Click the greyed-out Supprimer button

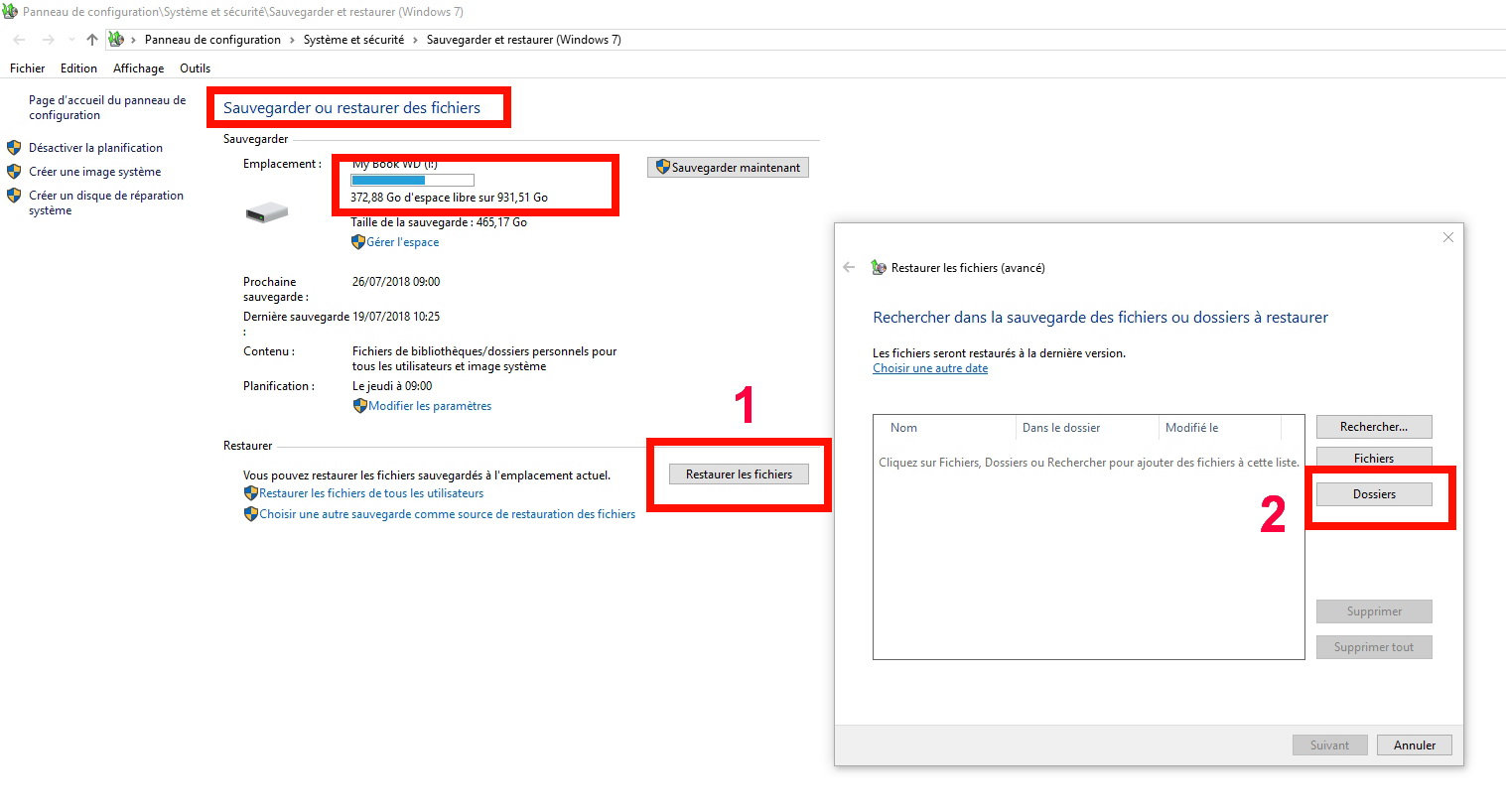point(1374,611)
